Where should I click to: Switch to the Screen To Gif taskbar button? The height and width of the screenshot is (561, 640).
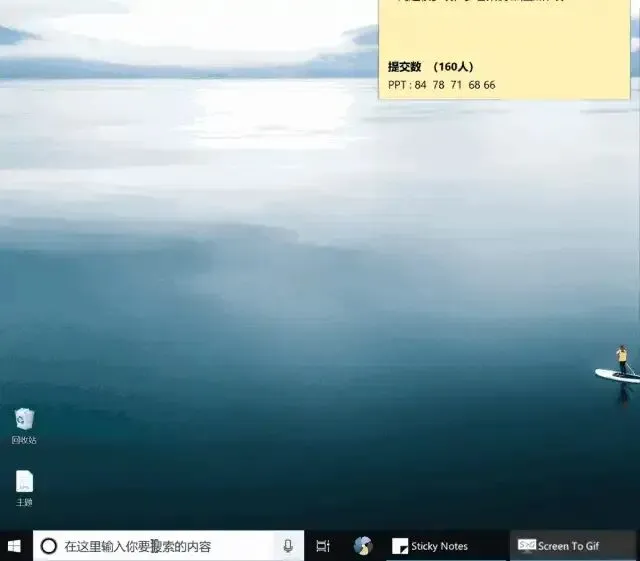pyautogui.click(x=573, y=546)
